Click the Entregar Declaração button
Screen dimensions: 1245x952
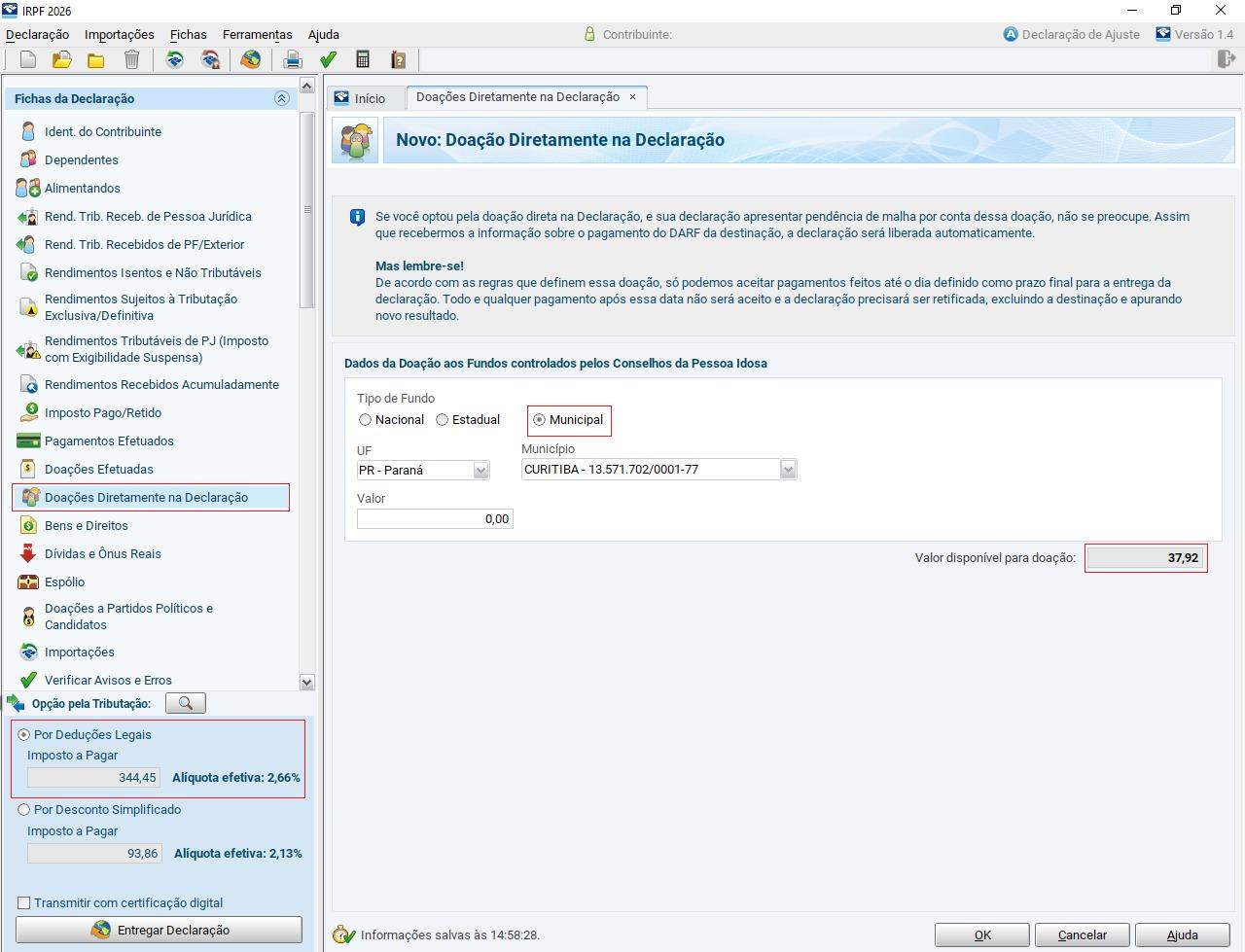pyautogui.click(x=159, y=931)
